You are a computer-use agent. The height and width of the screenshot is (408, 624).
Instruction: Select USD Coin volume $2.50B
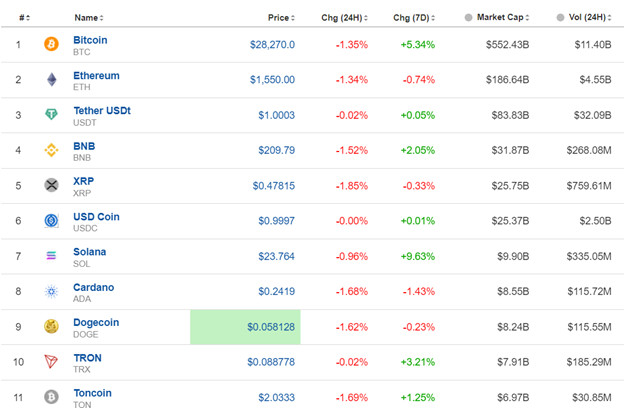point(595,221)
